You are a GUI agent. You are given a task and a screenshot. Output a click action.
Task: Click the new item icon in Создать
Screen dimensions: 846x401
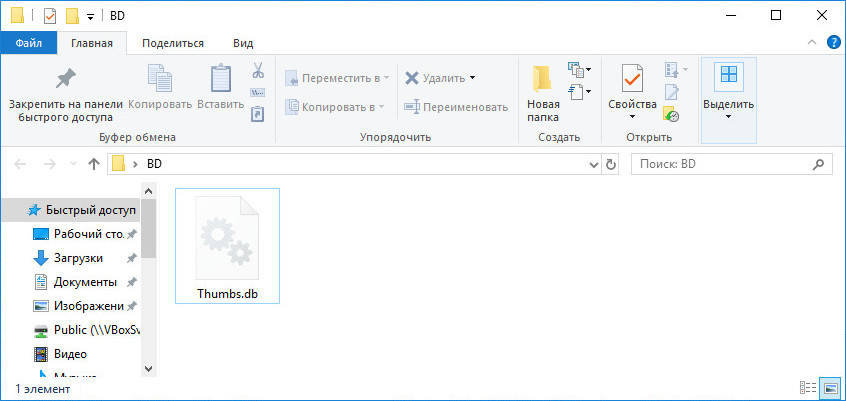[576, 70]
